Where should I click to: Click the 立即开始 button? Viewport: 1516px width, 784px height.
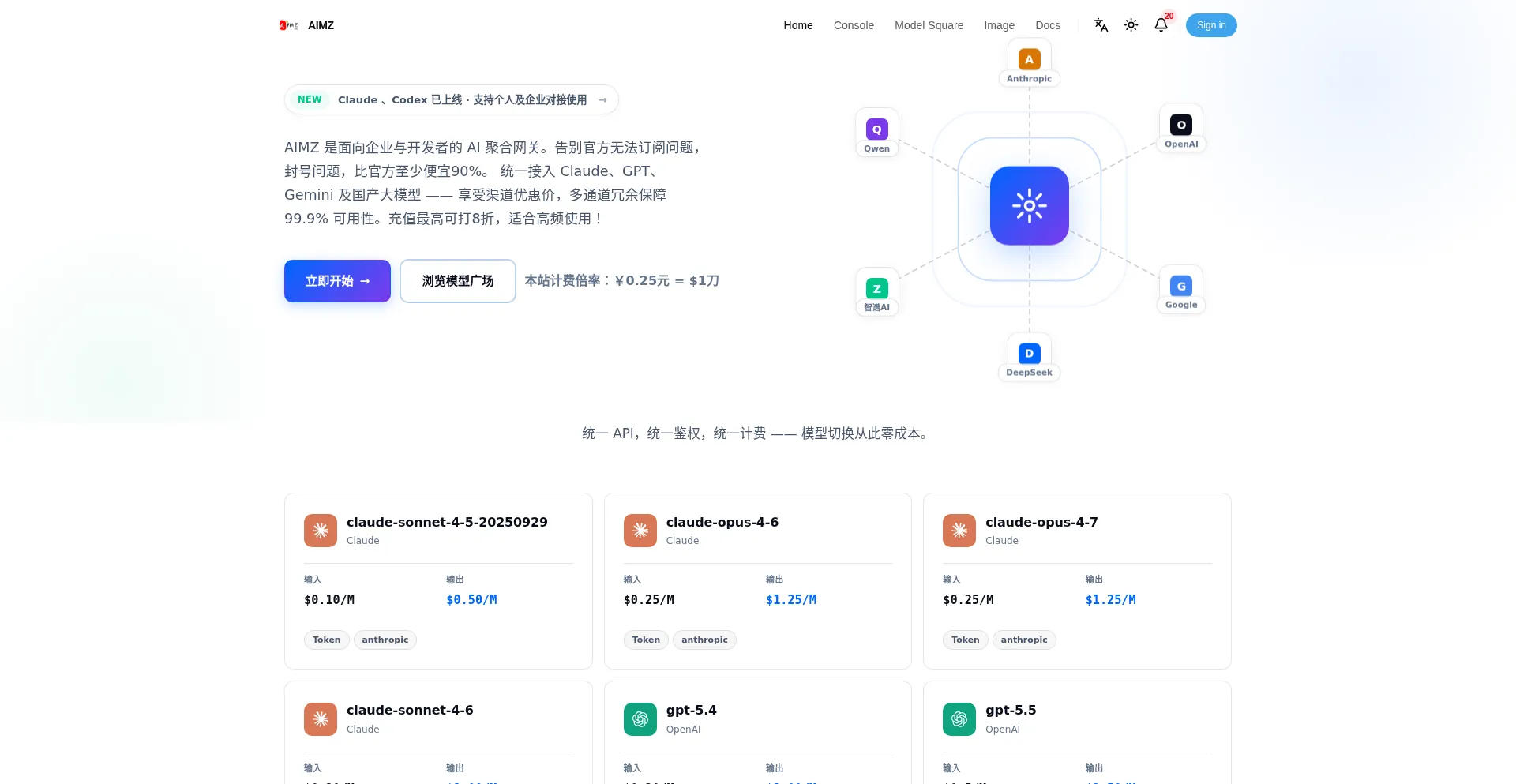point(337,281)
